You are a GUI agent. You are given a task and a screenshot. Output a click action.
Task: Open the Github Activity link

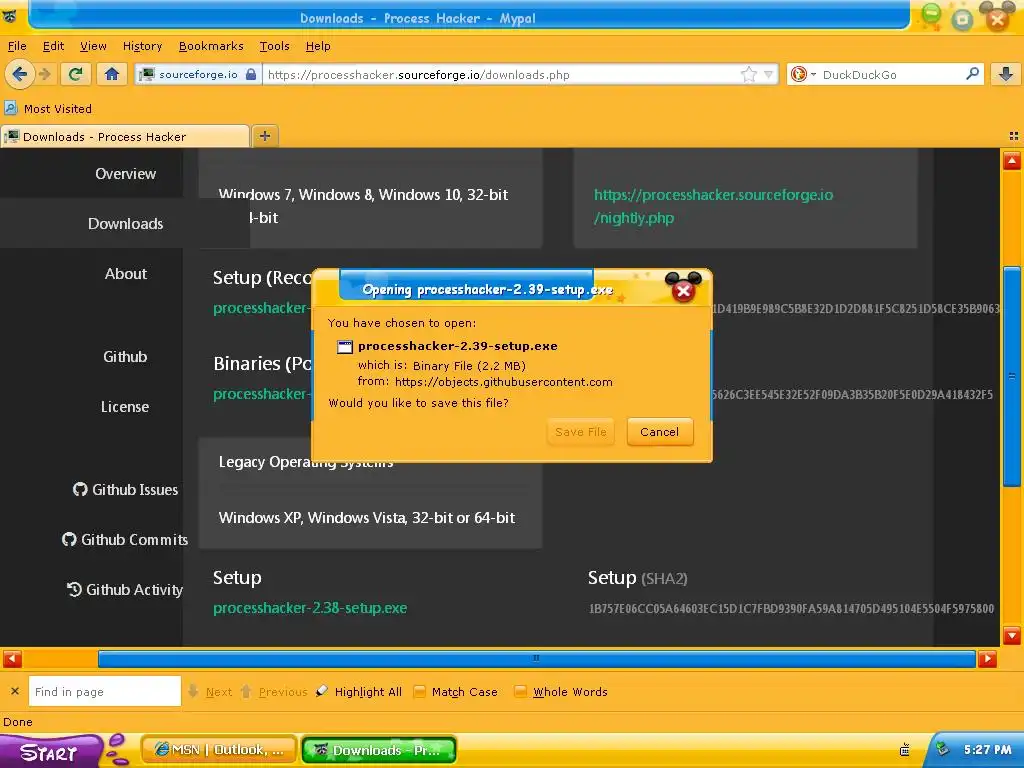[125, 590]
